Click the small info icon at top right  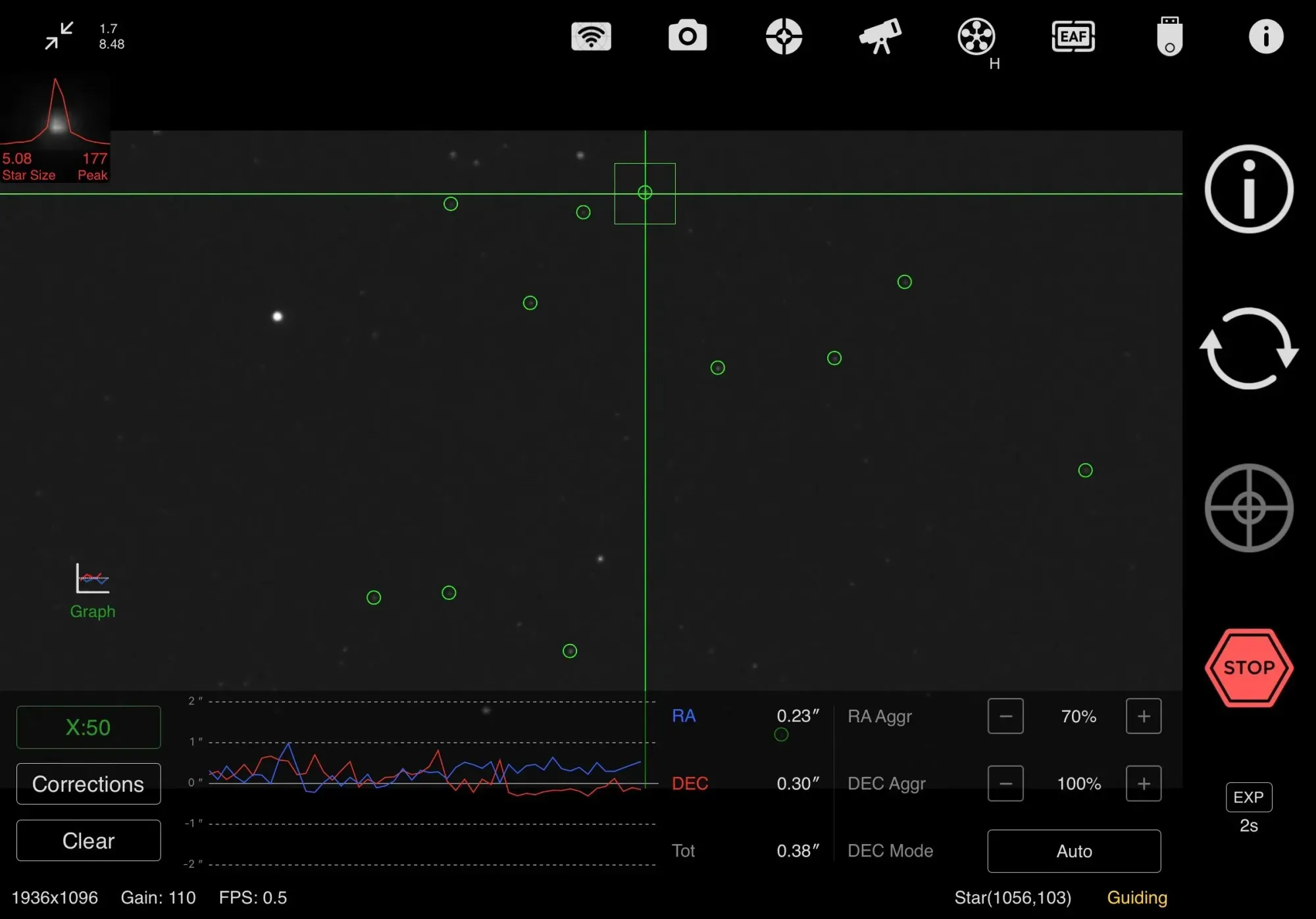tap(1265, 36)
